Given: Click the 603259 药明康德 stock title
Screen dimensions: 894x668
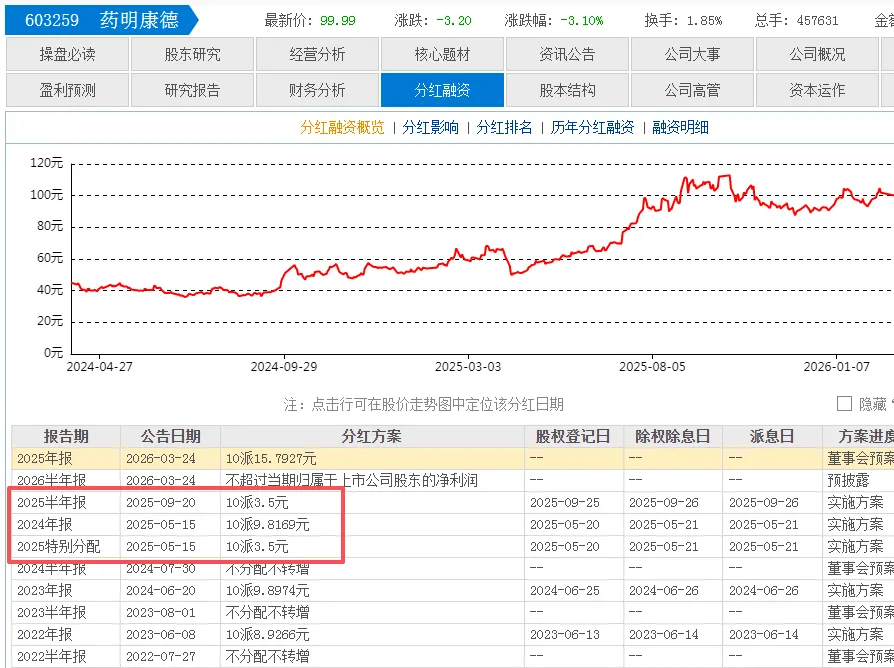Looking at the screenshot, I should click(101, 20).
